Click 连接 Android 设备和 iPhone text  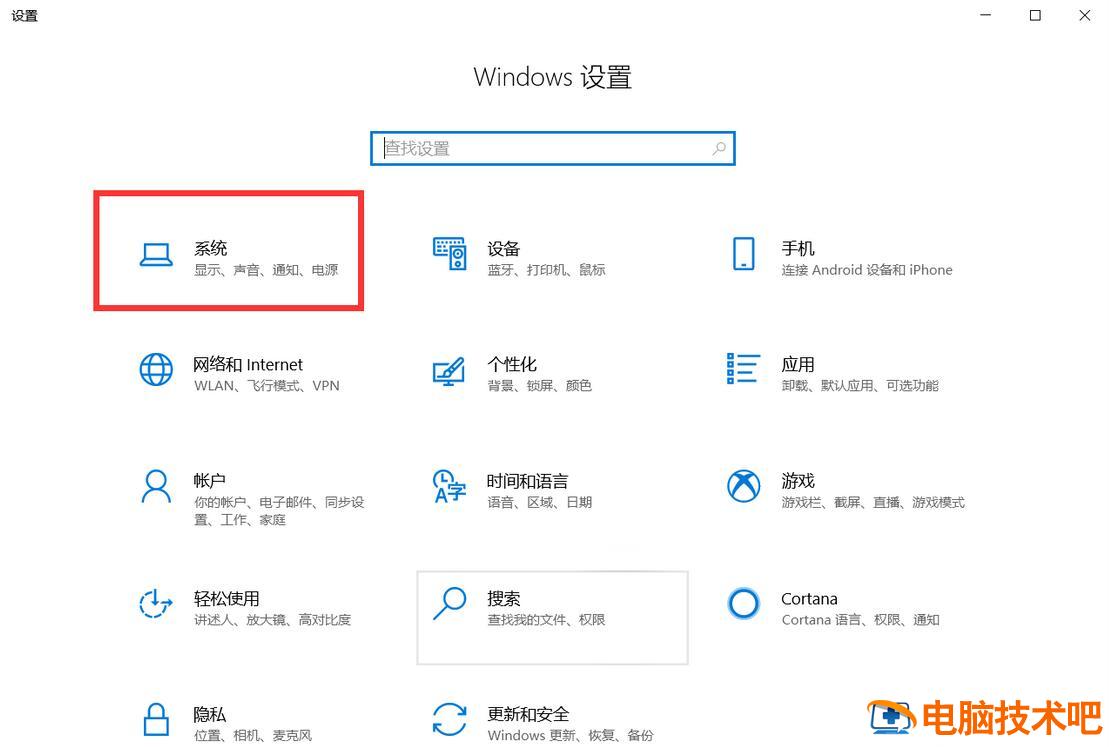pos(867,270)
